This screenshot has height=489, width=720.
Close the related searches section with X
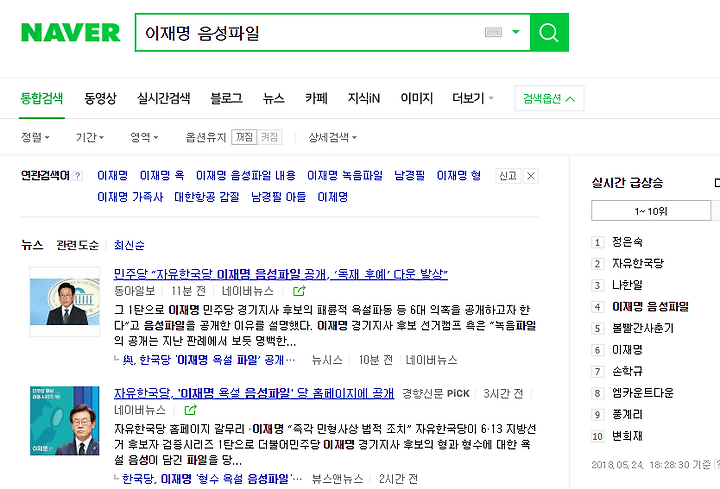coord(531,176)
